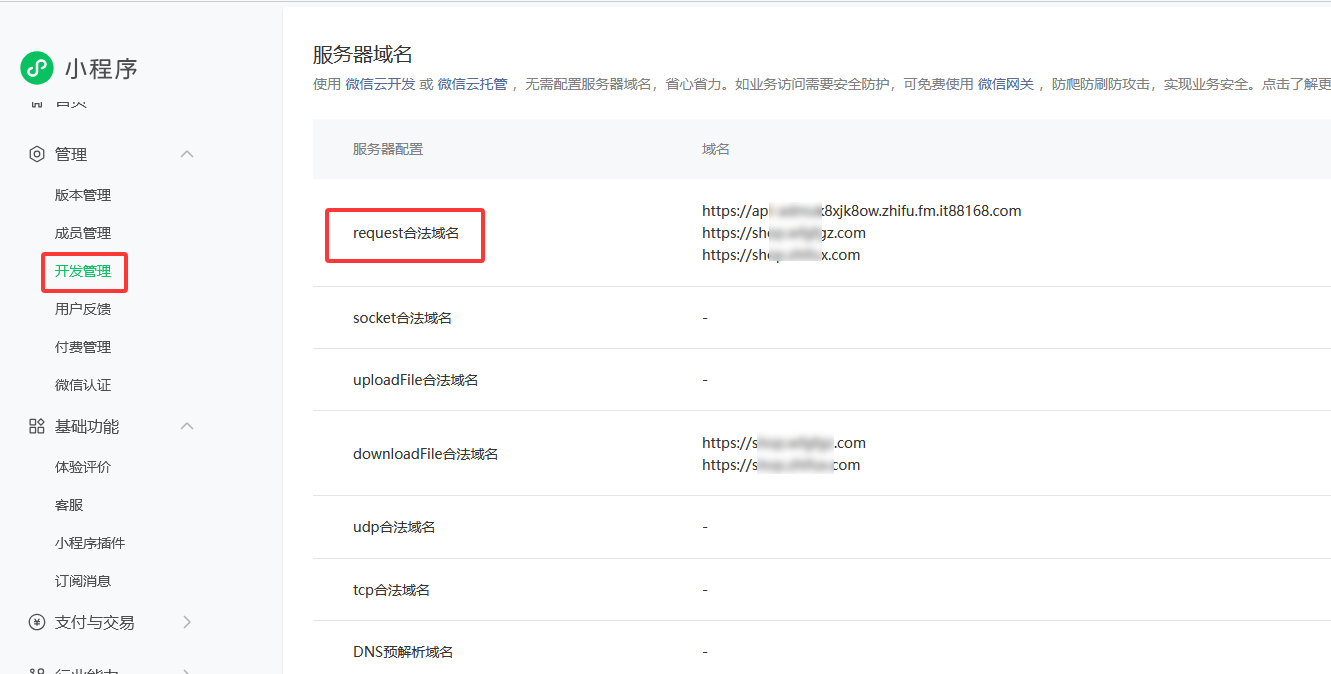Navigate to 付费管理

click(x=83, y=347)
